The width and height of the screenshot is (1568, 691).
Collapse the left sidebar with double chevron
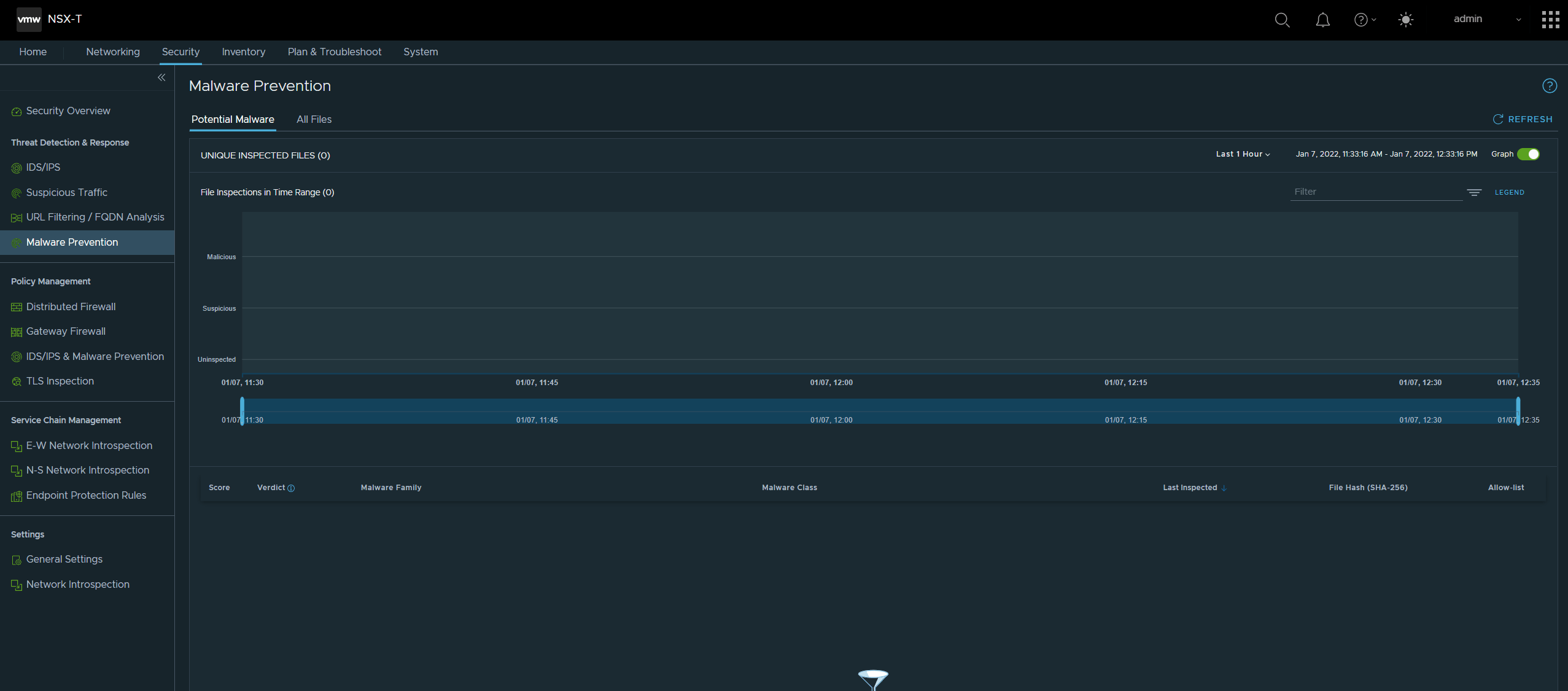tap(161, 77)
